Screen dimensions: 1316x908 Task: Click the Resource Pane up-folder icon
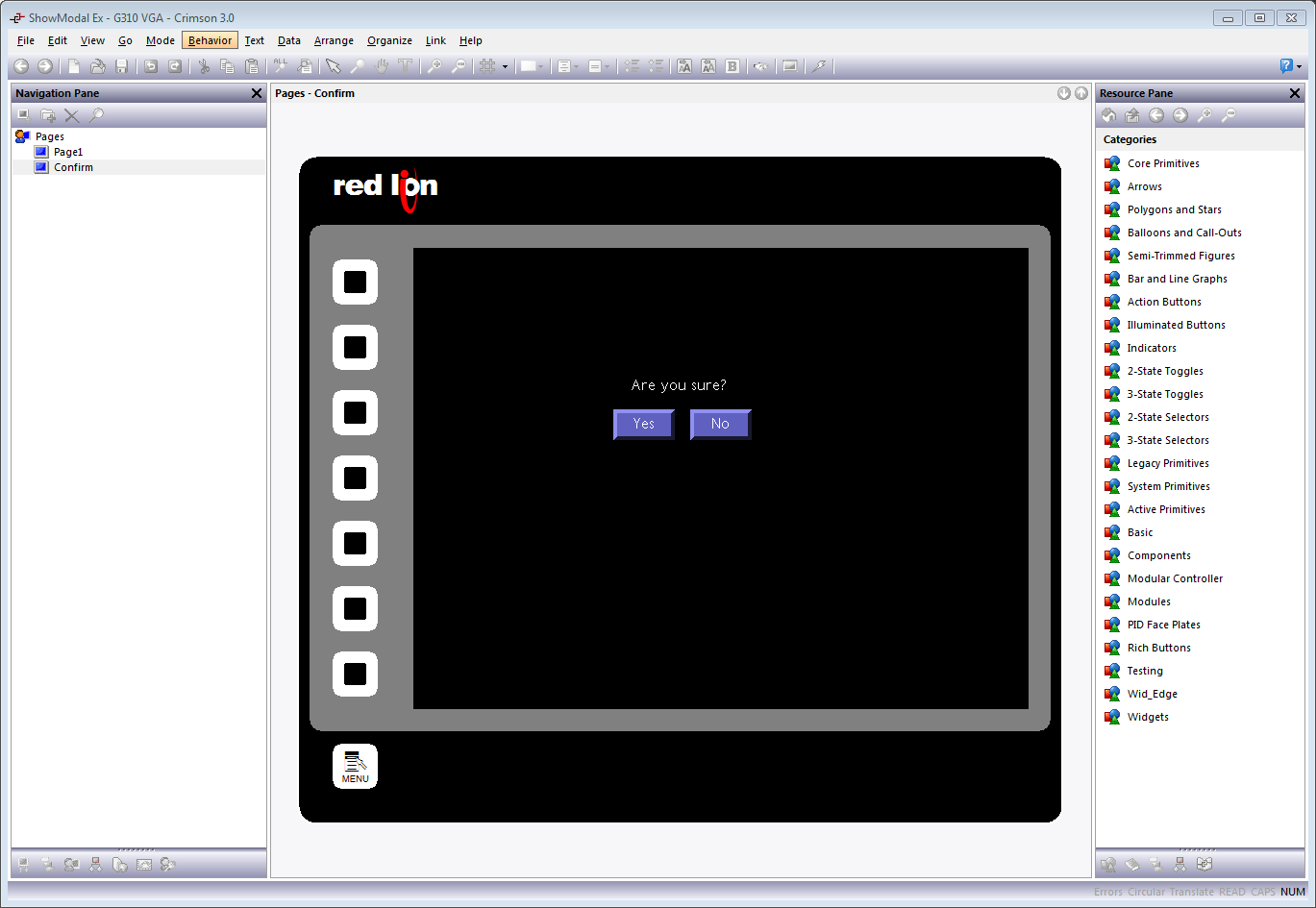pyautogui.click(x=1132, y=115)
